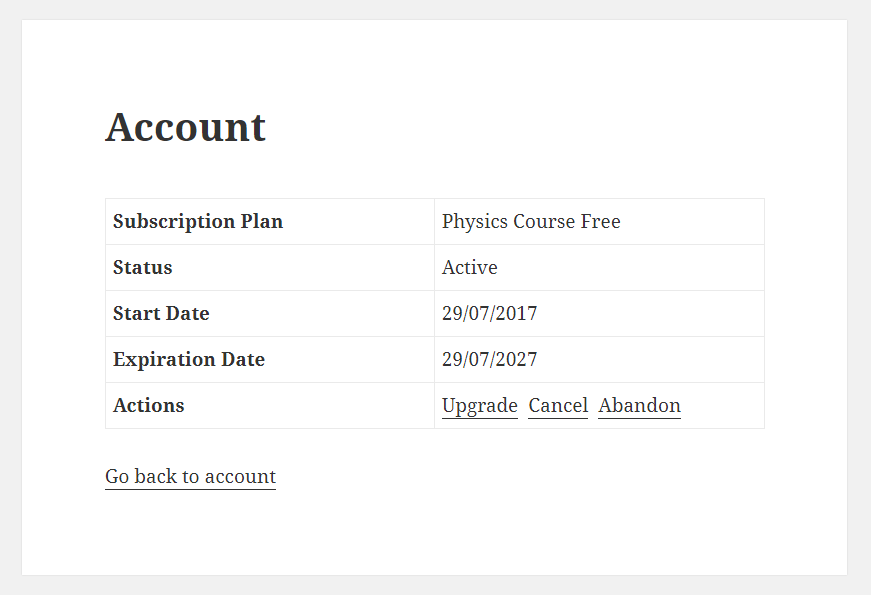871x595 pixels.
Task: Select the Abandon action link
Action: 639,406
